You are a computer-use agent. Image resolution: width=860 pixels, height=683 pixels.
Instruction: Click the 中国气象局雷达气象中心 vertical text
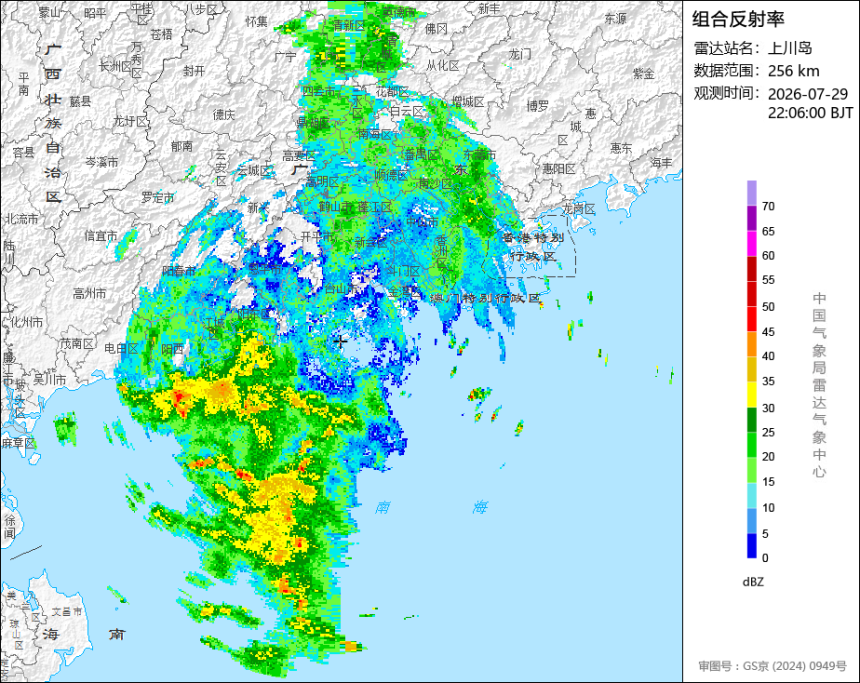[x=819, y=385]
